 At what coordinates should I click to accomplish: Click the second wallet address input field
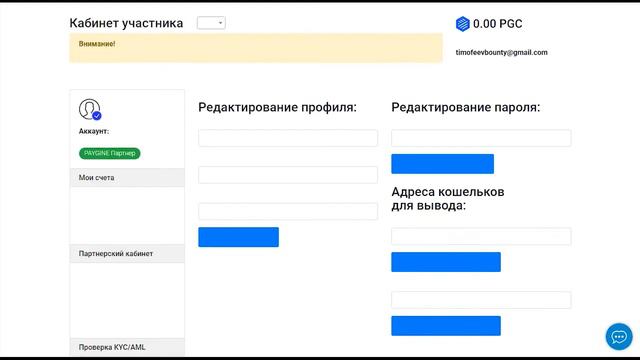pos(481,300)
